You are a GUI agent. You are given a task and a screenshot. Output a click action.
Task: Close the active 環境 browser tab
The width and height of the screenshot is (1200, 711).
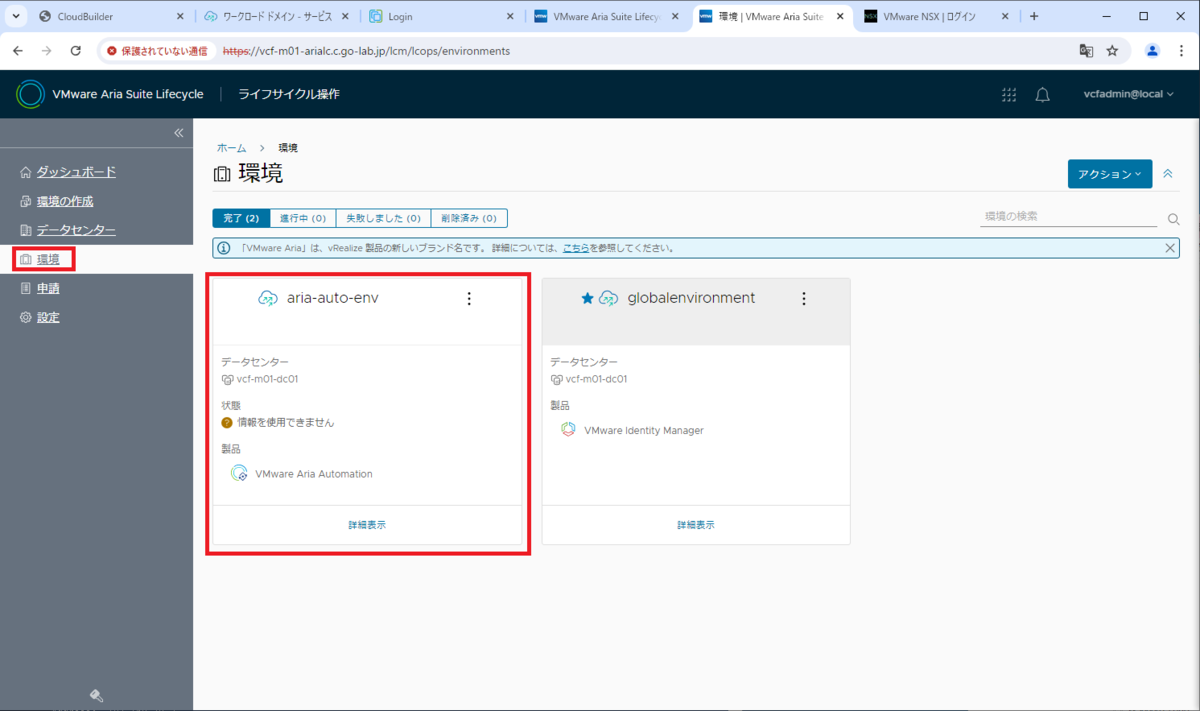click(840, 17)
